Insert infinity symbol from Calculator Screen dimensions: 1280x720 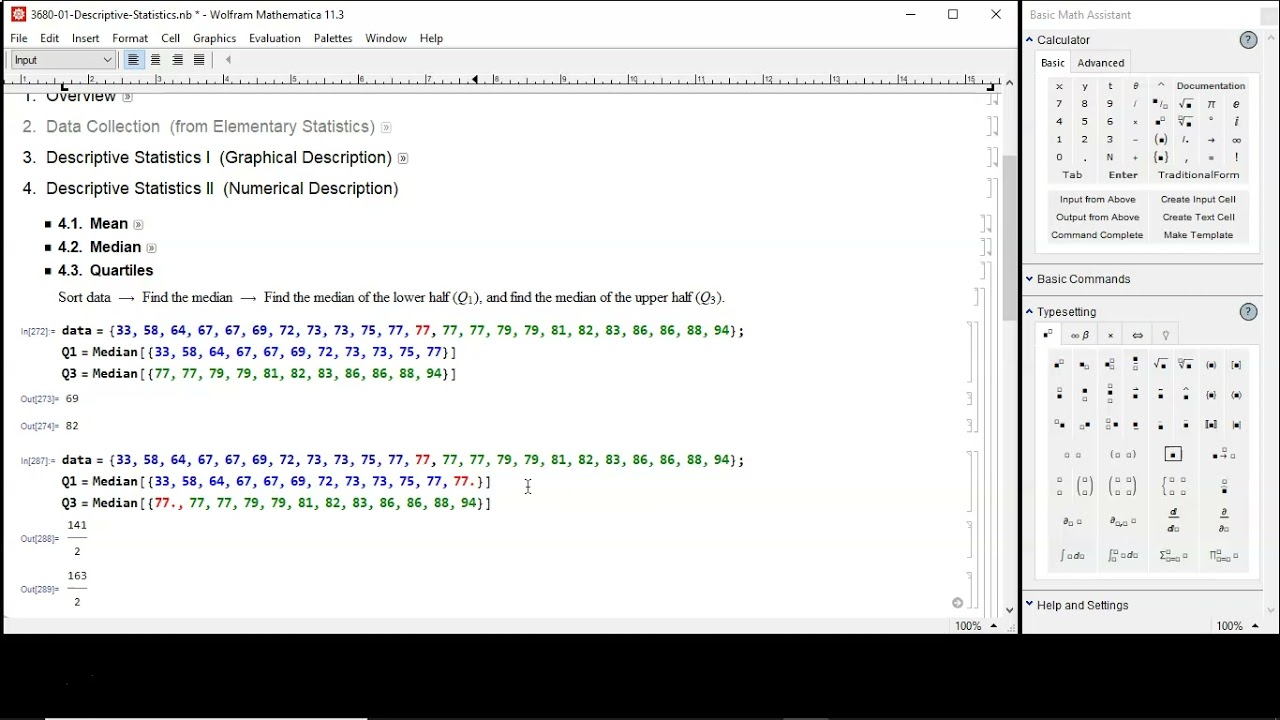[1236, 140]
